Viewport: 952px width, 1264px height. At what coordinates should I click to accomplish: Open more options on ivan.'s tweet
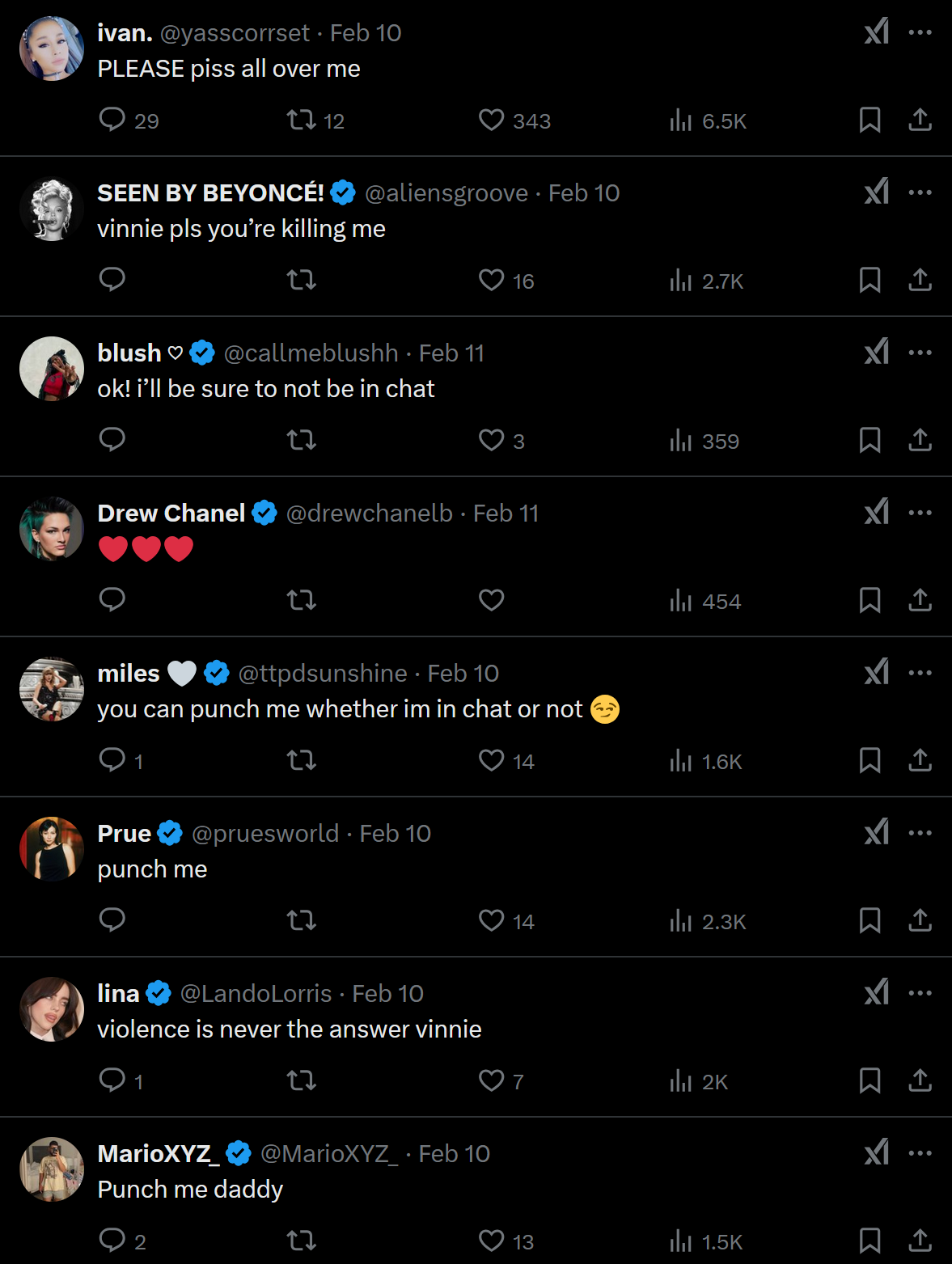pos(920,32)
